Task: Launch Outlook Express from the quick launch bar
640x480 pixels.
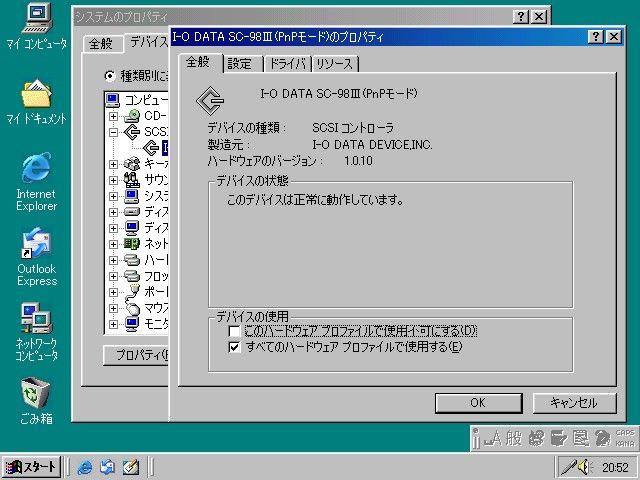Action: [x=108, y=467]
